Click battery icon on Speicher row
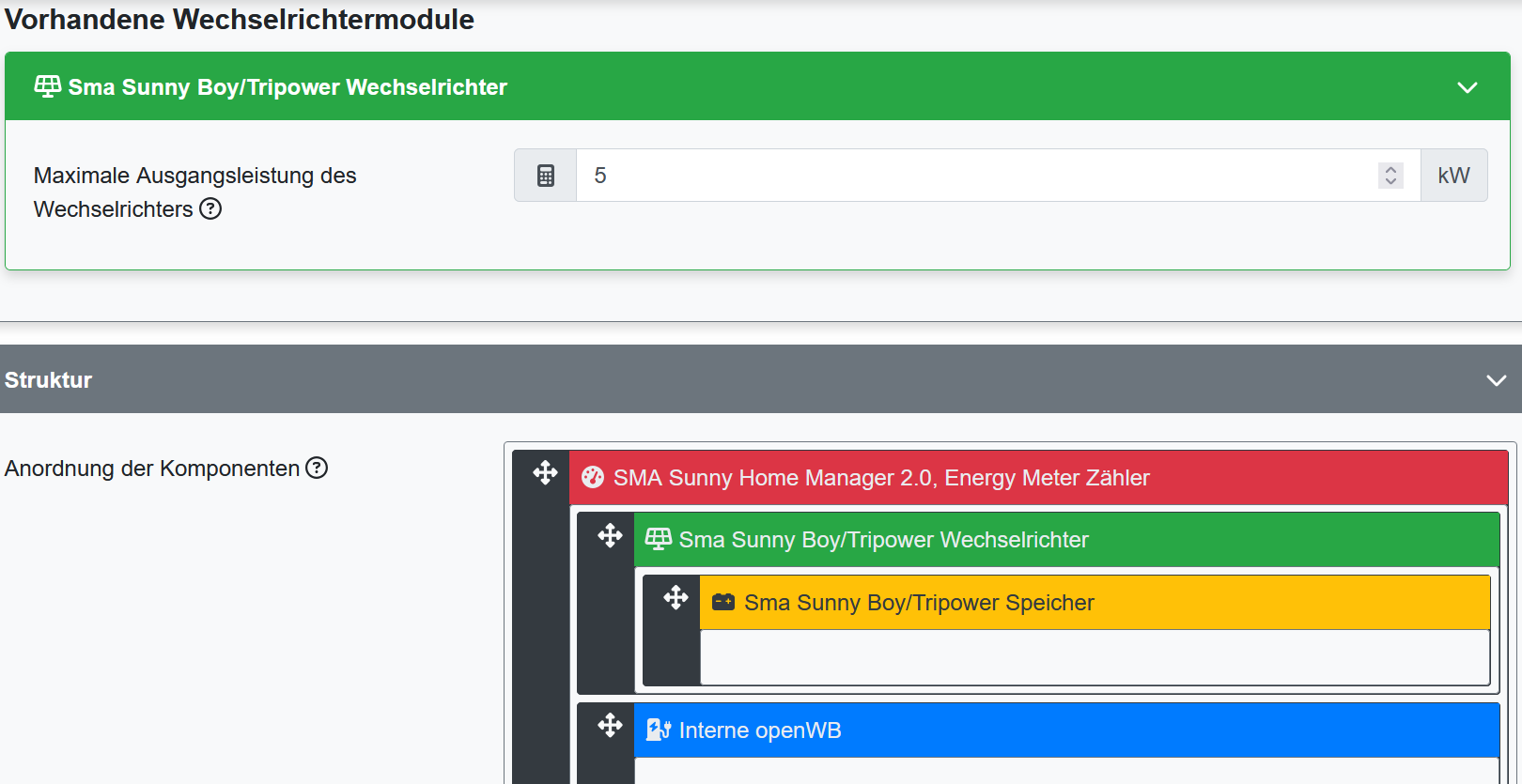The height and width of the screenshot is (784, 1522). (723, 602)
